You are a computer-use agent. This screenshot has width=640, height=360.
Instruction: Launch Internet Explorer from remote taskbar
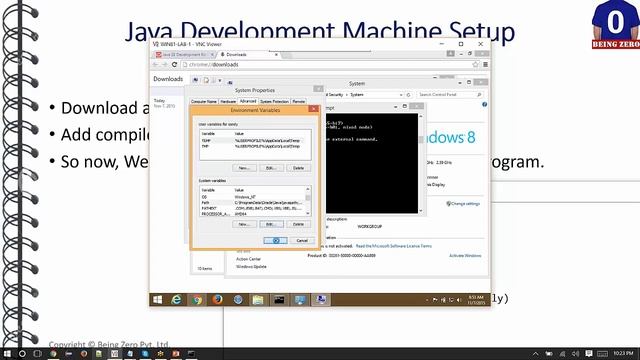(176, 300)
